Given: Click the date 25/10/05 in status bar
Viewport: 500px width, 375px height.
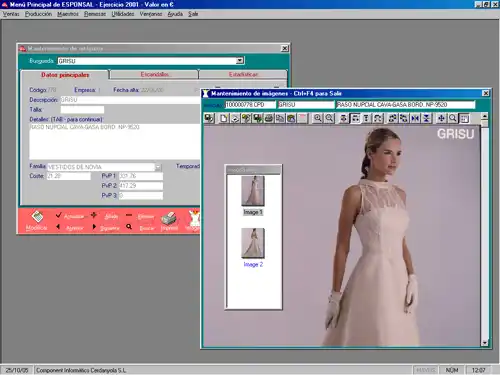Looking at the screenshot, I should pos(17,370).
